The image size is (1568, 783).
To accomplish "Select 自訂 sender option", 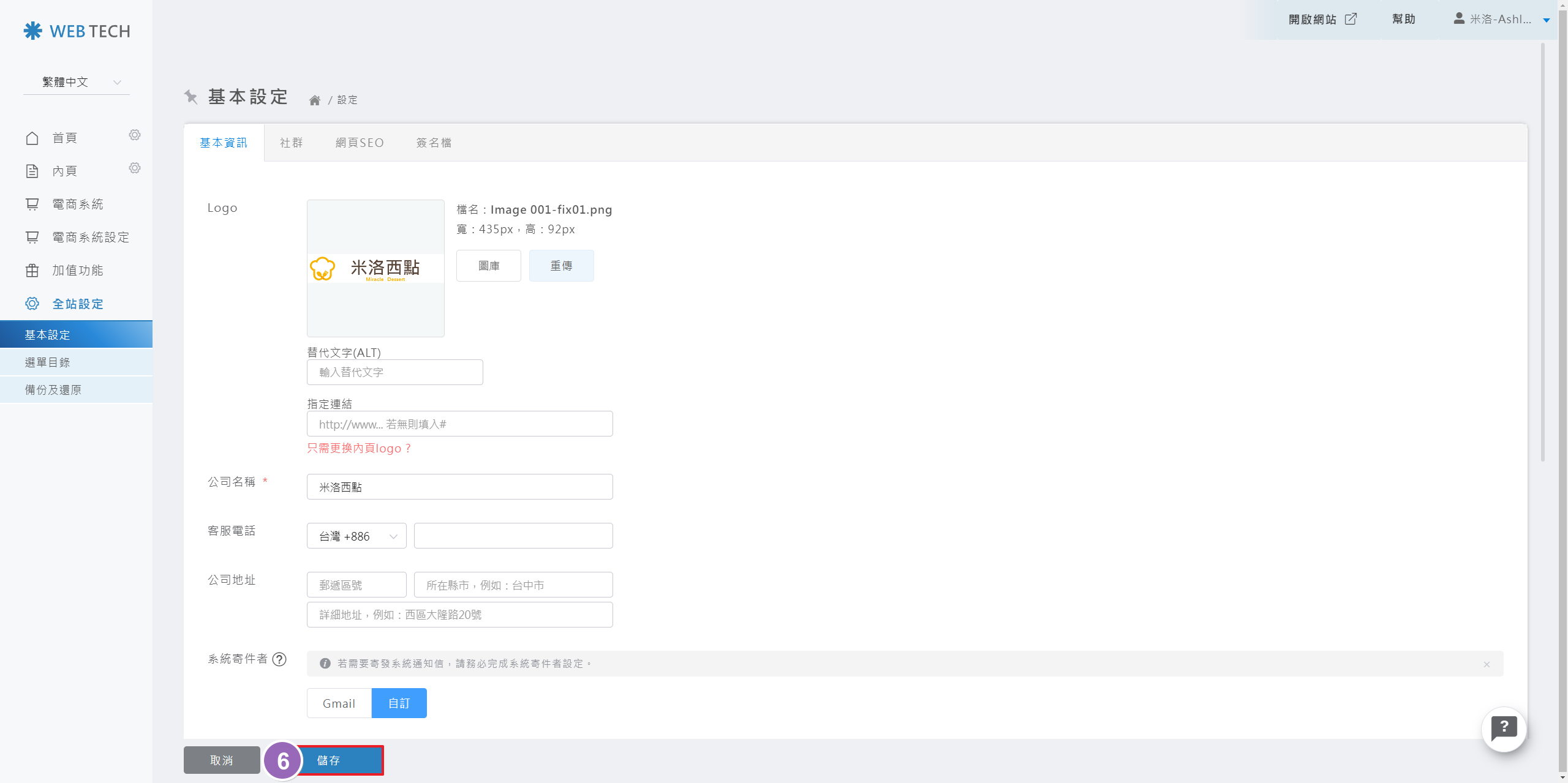I will tap(399, 703).
